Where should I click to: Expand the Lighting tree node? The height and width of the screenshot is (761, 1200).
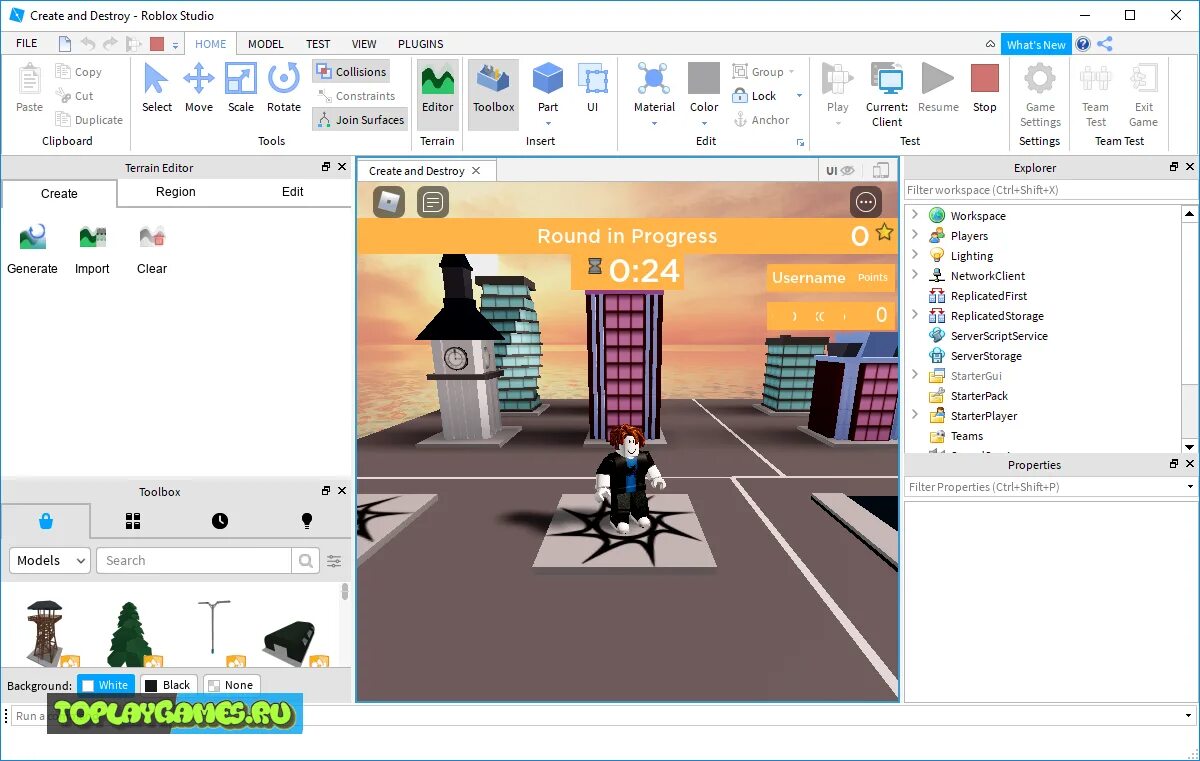coord(915,255)
